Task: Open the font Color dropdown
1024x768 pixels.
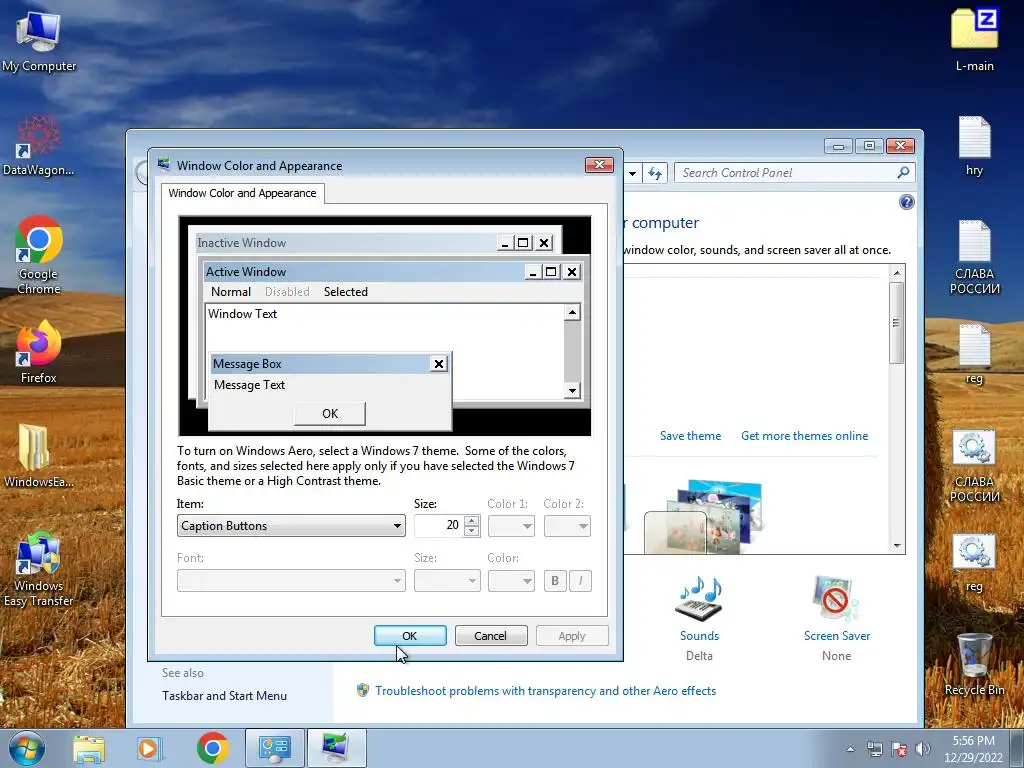Action: (x=511, y=581)
